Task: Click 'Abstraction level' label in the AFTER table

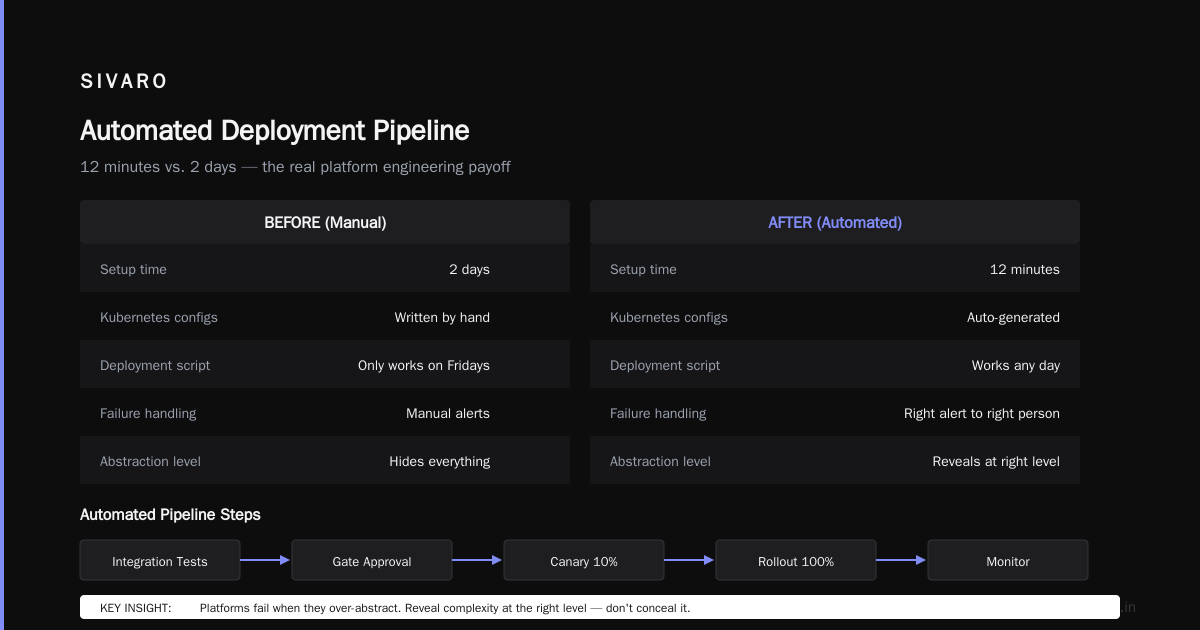Action: (x=660, y=461)
